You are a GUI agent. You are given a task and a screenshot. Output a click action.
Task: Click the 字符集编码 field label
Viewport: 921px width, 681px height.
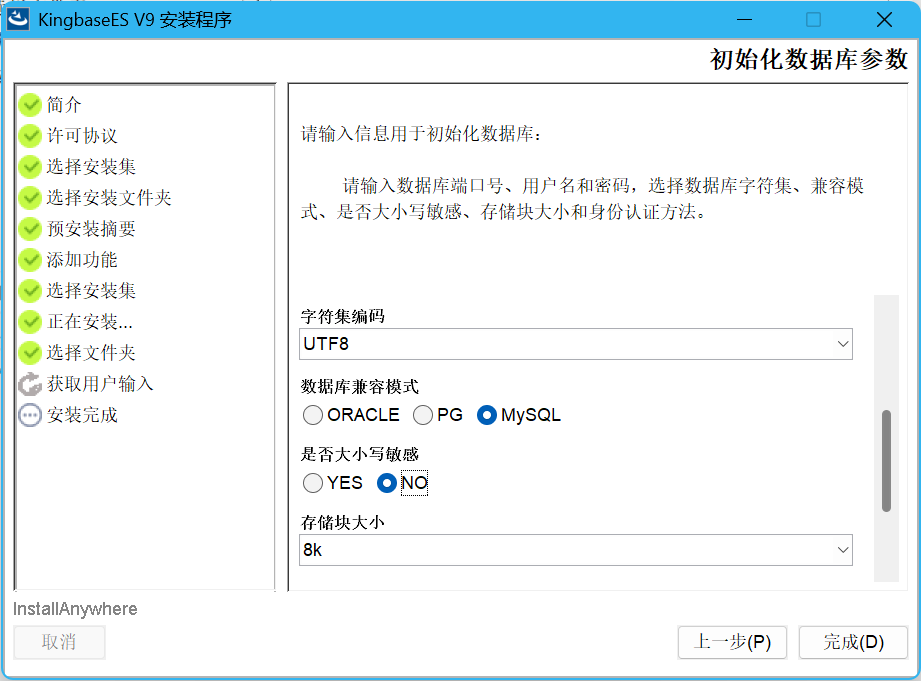click(342, 316)
